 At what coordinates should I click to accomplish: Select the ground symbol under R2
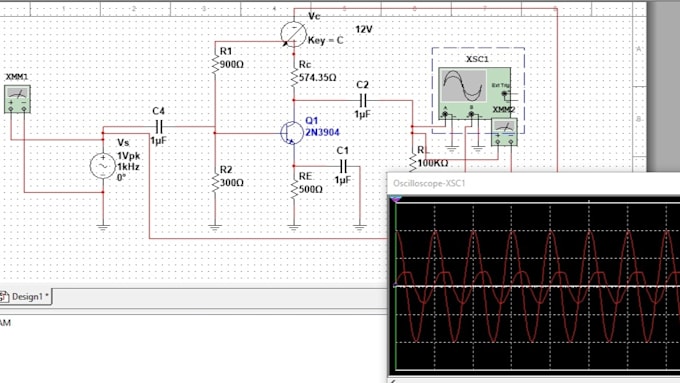(x=215, y=227)
